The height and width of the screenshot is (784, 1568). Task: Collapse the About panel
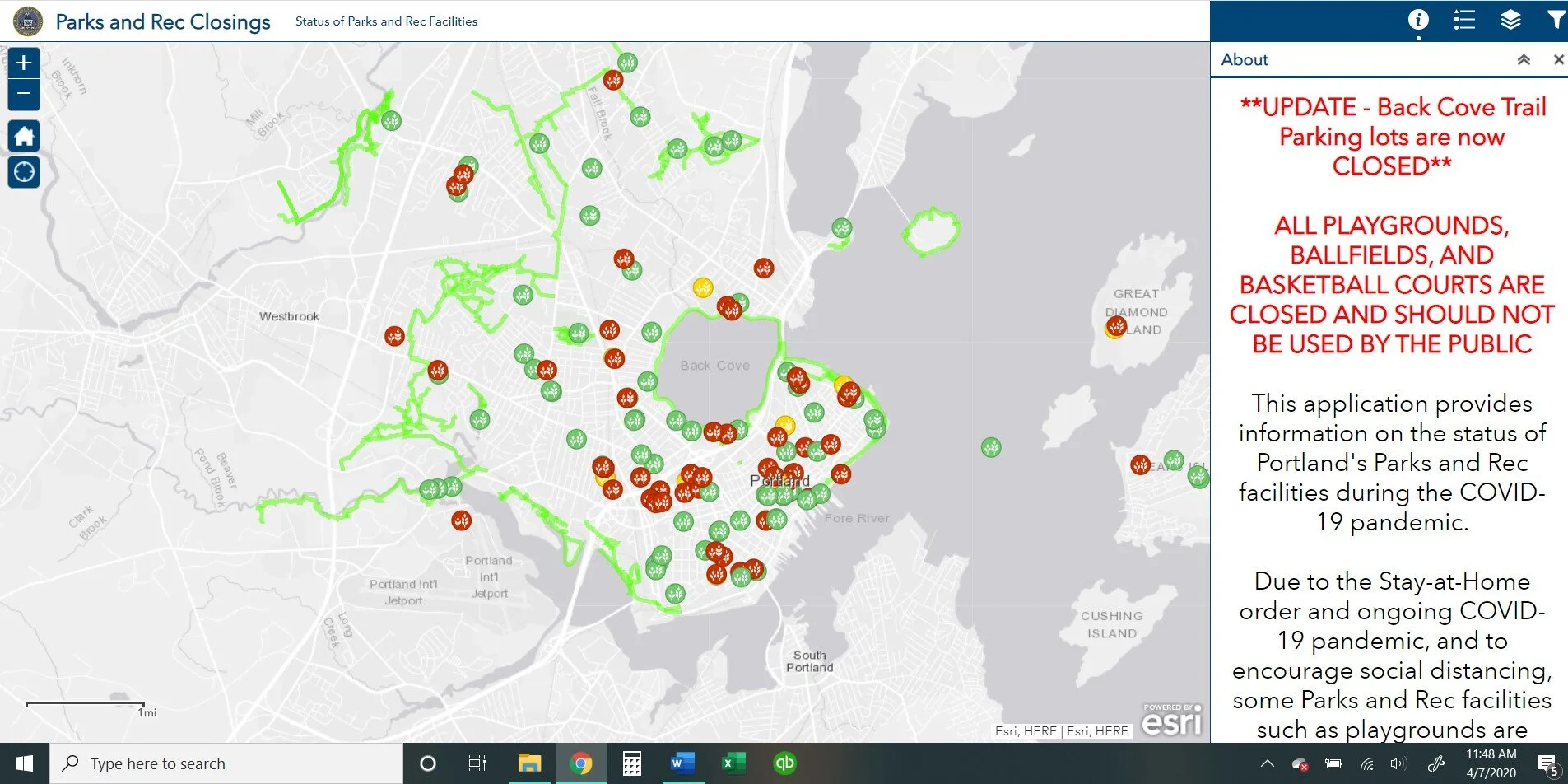tap(1524, 59)
